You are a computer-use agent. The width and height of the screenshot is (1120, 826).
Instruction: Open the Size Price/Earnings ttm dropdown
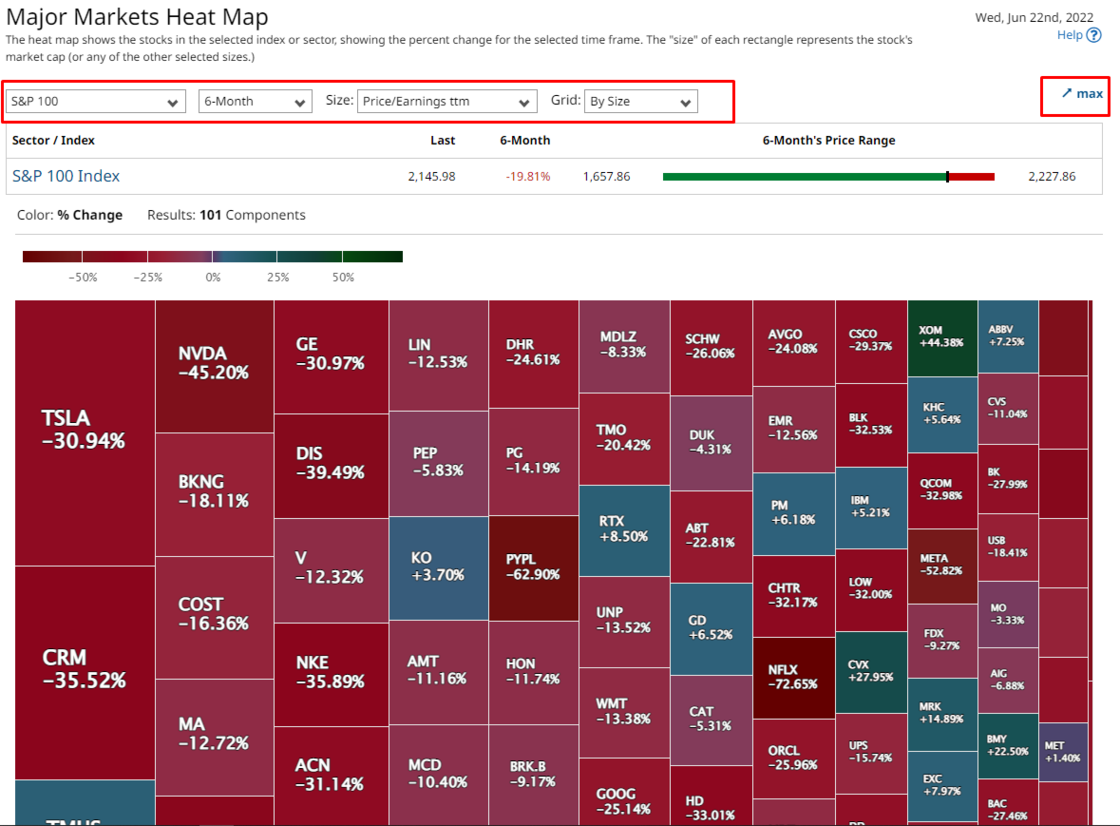click(x=447, y=100)
